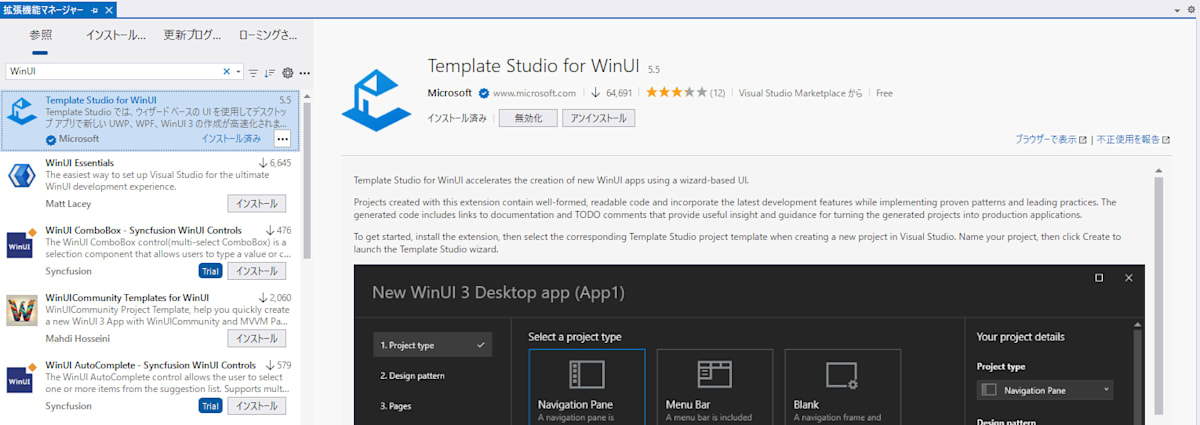Open the sort order icon in extension toolbar
Screen dimensions: 1200x425
tap(270, 72)
